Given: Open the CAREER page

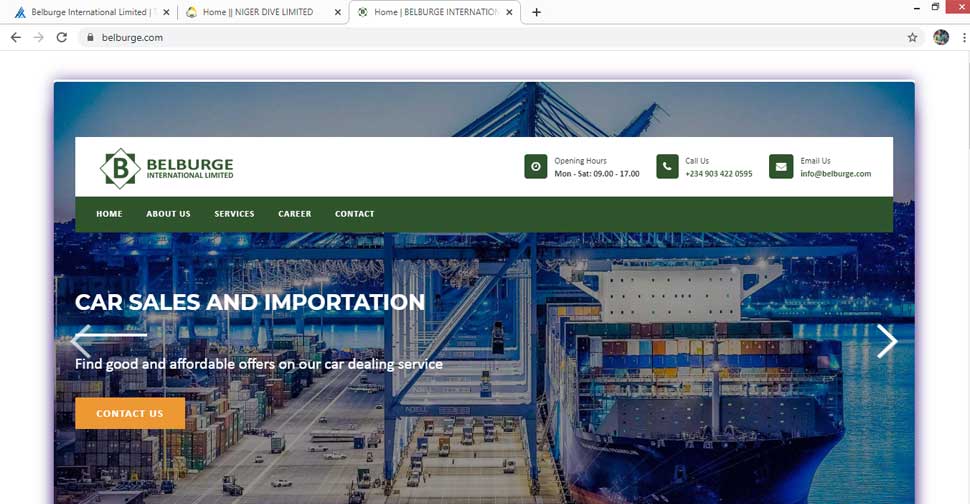Looking at the screenshot, I should tap(294, 214).
